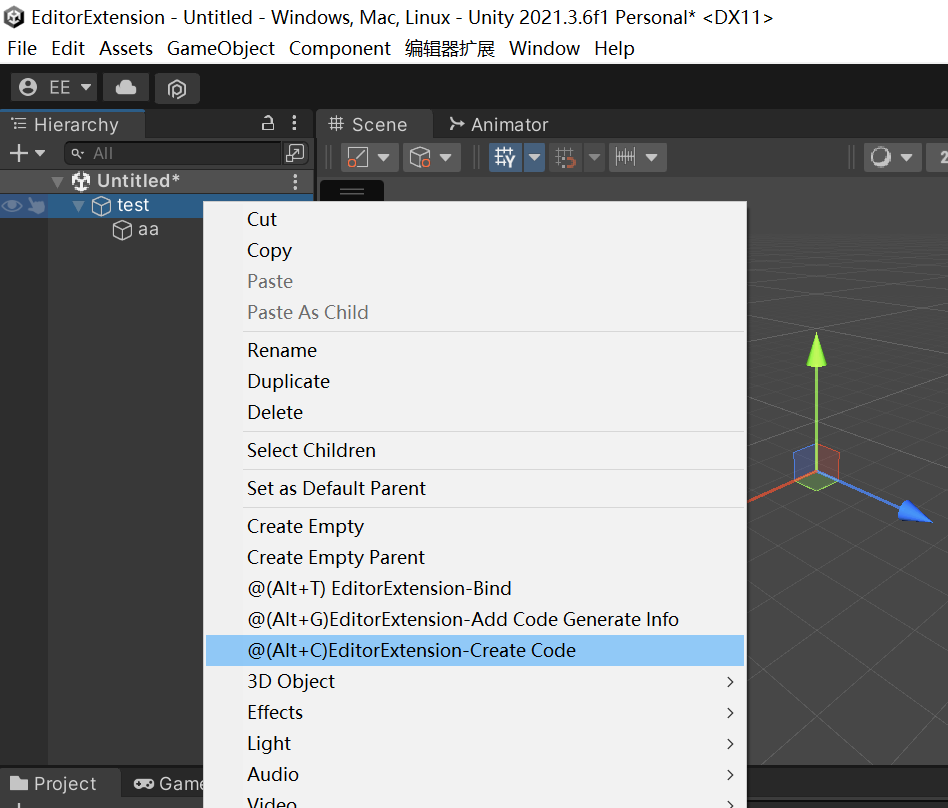
Task: Open Hierarchy panel three-dot options menu
Action: pyautogui.click(x=294, y=123)
